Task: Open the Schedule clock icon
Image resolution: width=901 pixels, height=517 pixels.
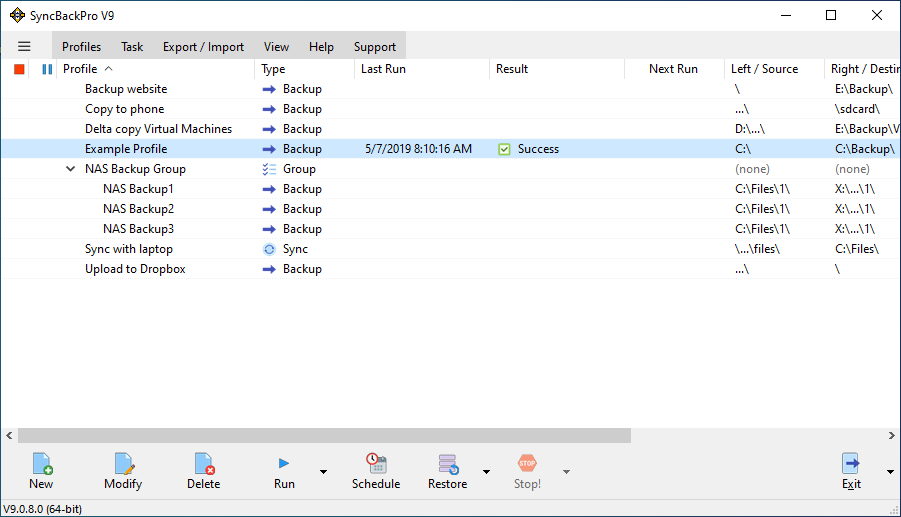Action: [x=376, y=464]
